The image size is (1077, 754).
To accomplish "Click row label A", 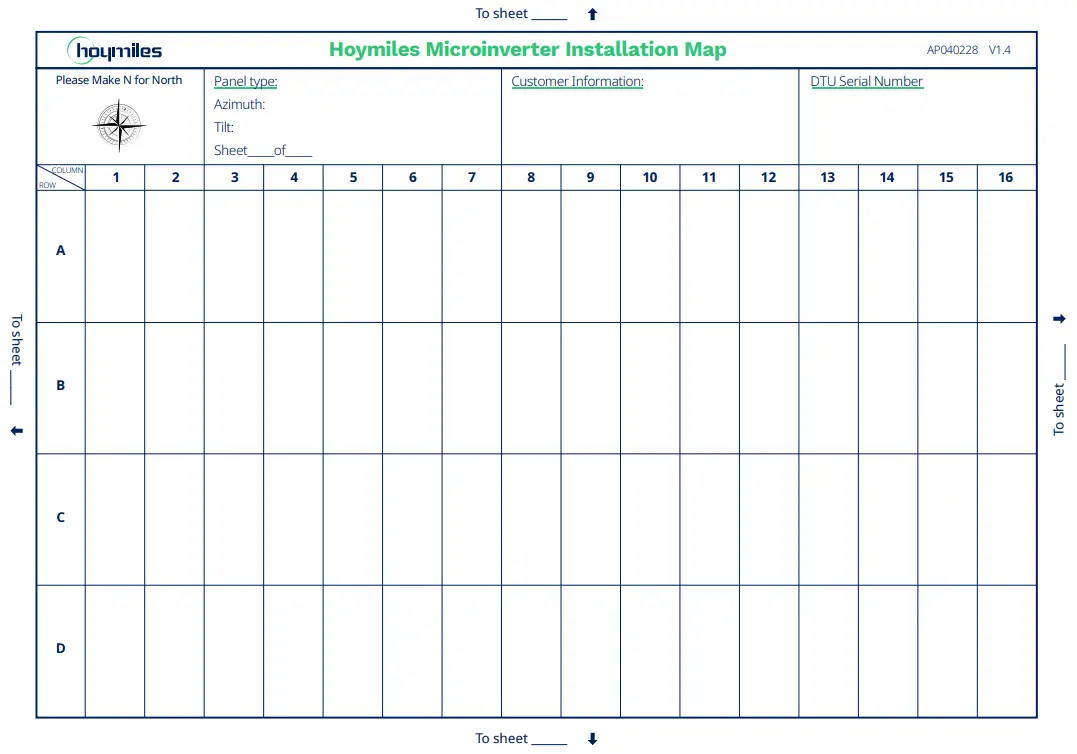I will tap(60, 251).
